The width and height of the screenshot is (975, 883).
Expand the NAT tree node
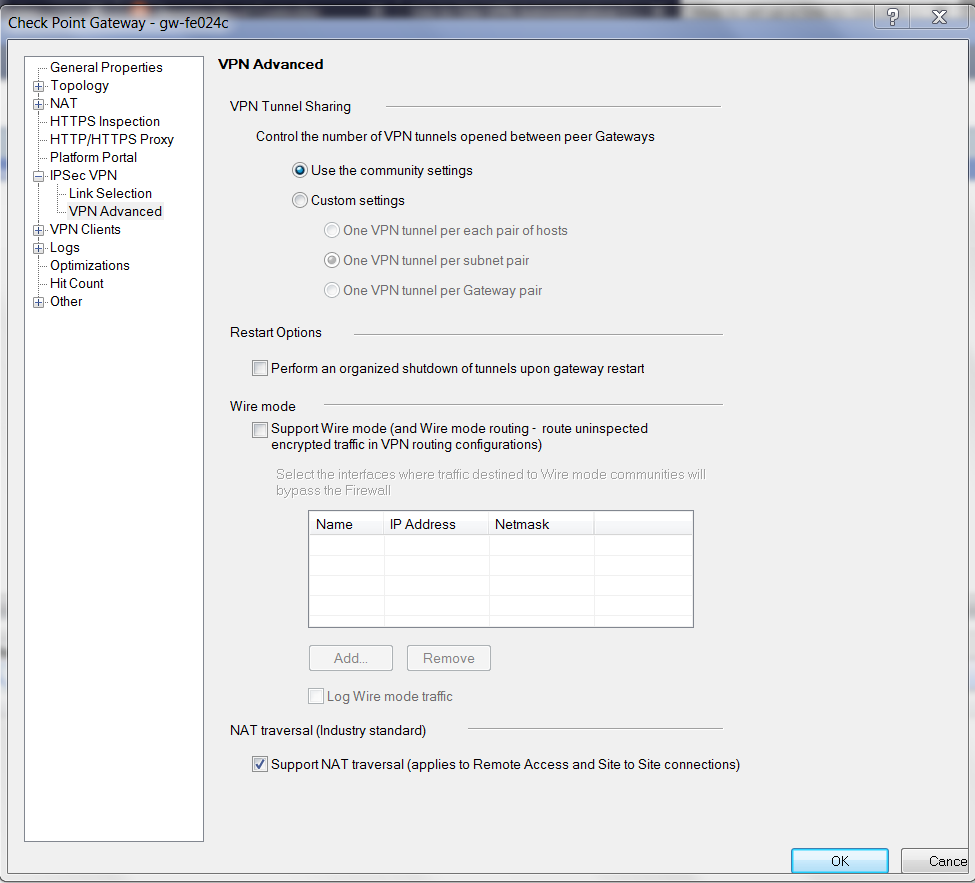coord(39,104)
